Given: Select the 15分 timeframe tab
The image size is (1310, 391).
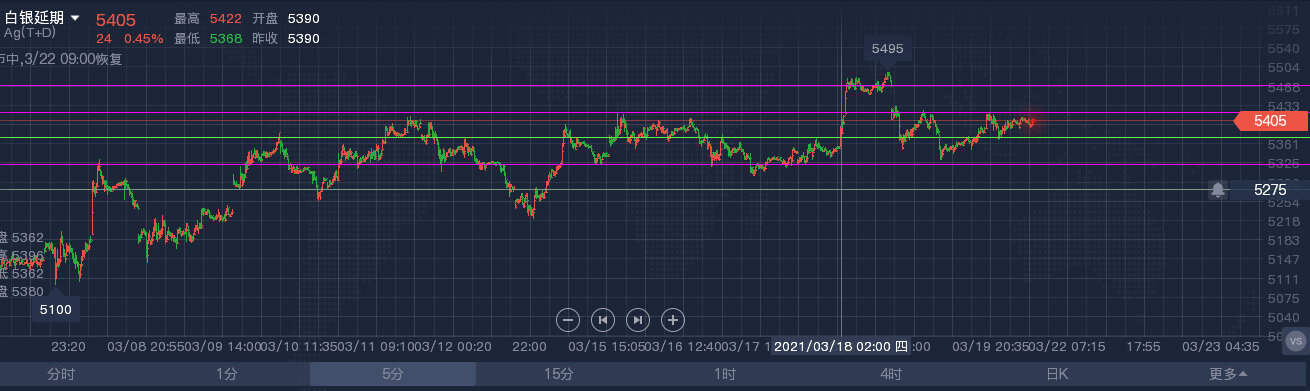Looking at the screenshot, I should (558, 375).
